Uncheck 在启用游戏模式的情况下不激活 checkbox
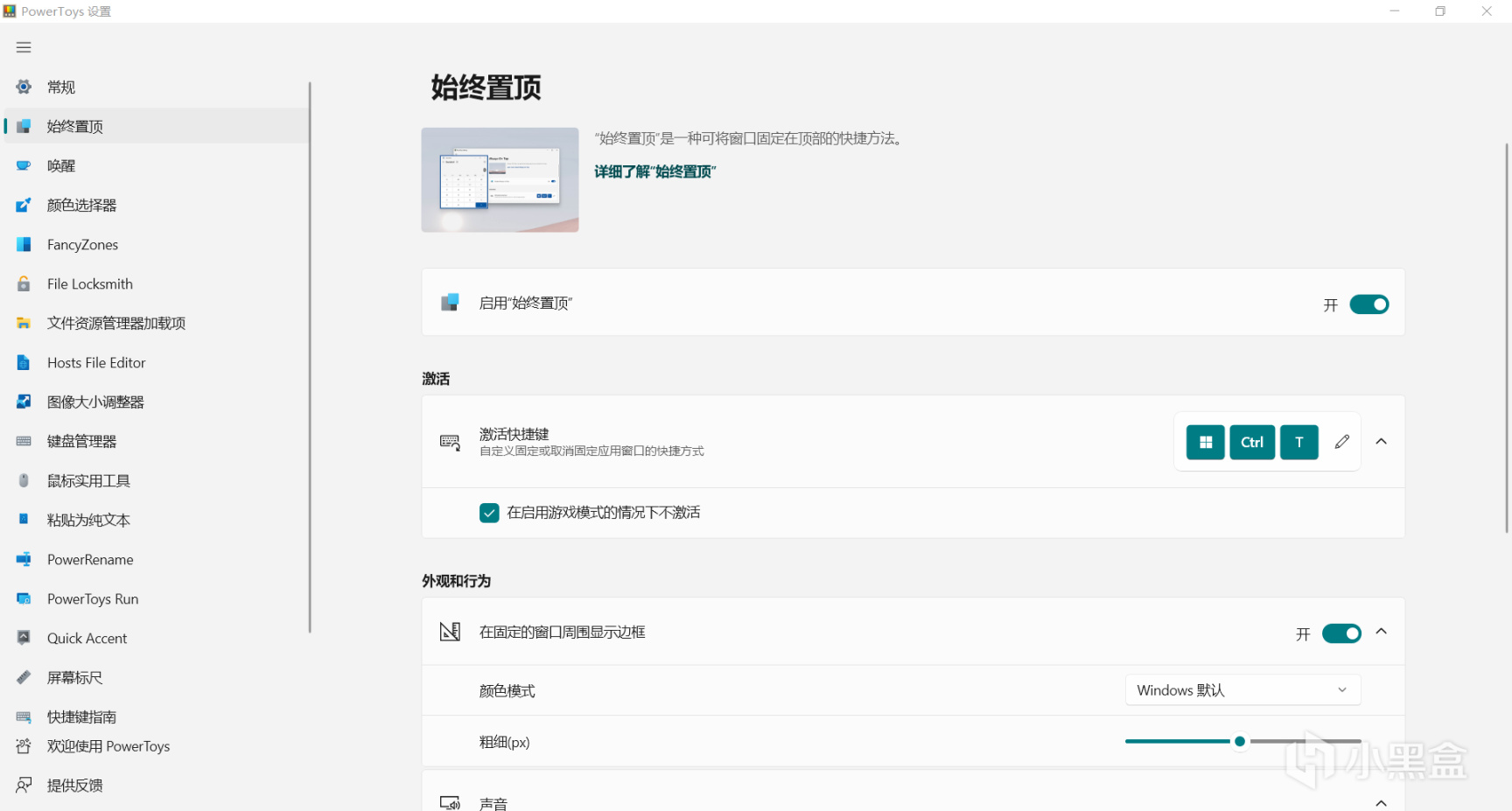The width and height of the screenshot is (1512, 811). coord(489,513)
